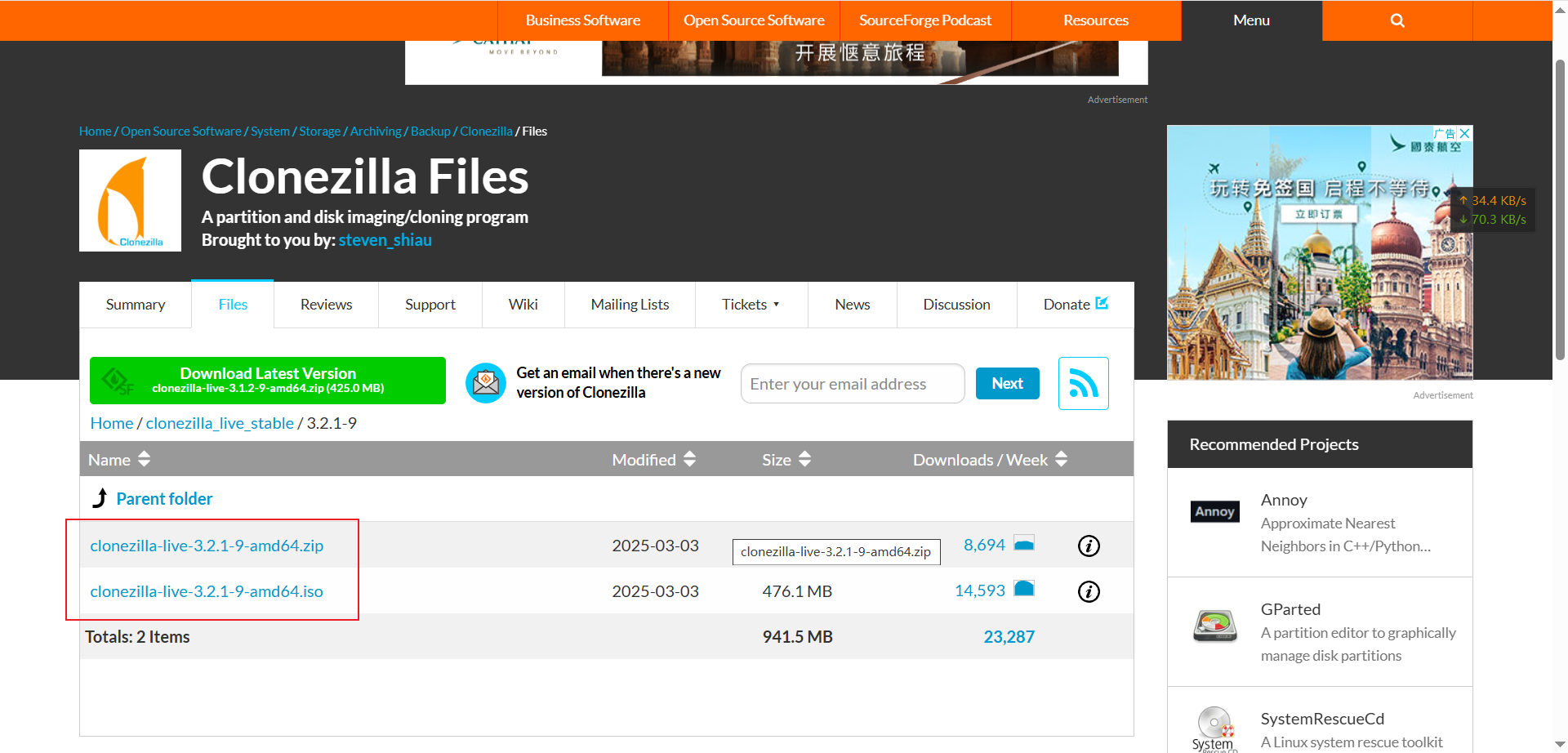
Task: Click the 476.1 MB size cell
Action: click(797, 591)
